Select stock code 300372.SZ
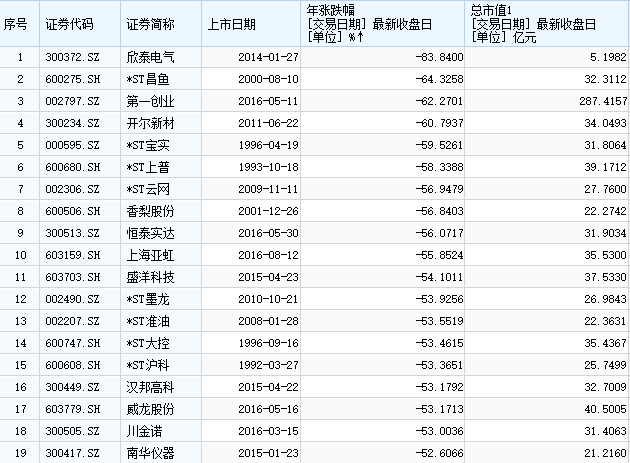The height and width of the screenshot is (463, 630). [72, 57]
